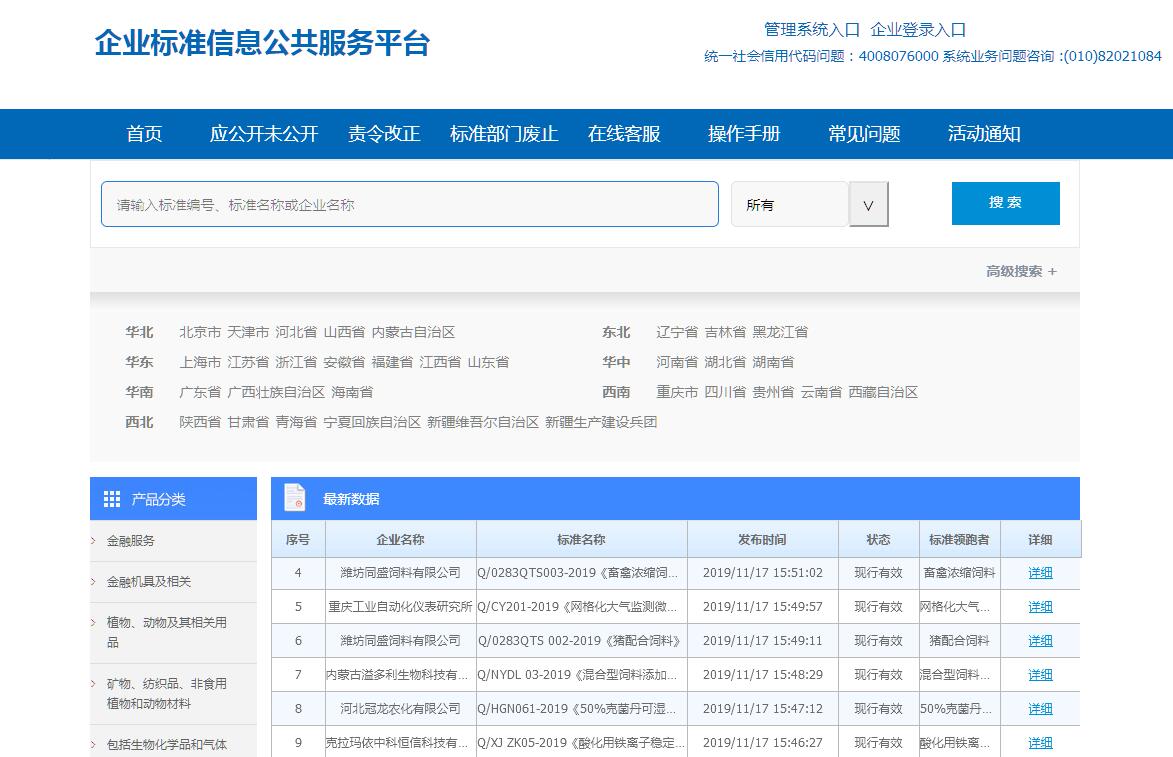Viewport: 1173px width, 757px height.
Task: Click the 企业登录入口 link
Action: point(918,30)
